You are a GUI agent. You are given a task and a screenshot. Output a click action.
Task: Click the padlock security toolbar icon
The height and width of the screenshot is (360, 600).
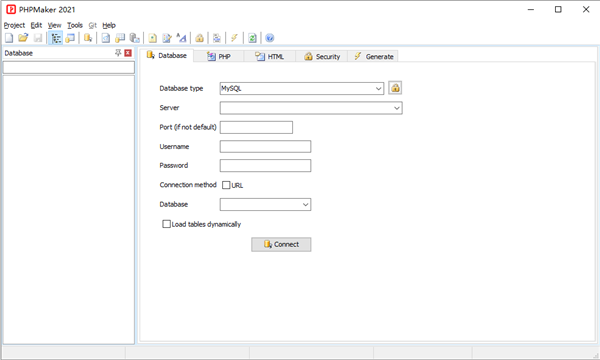199,38
